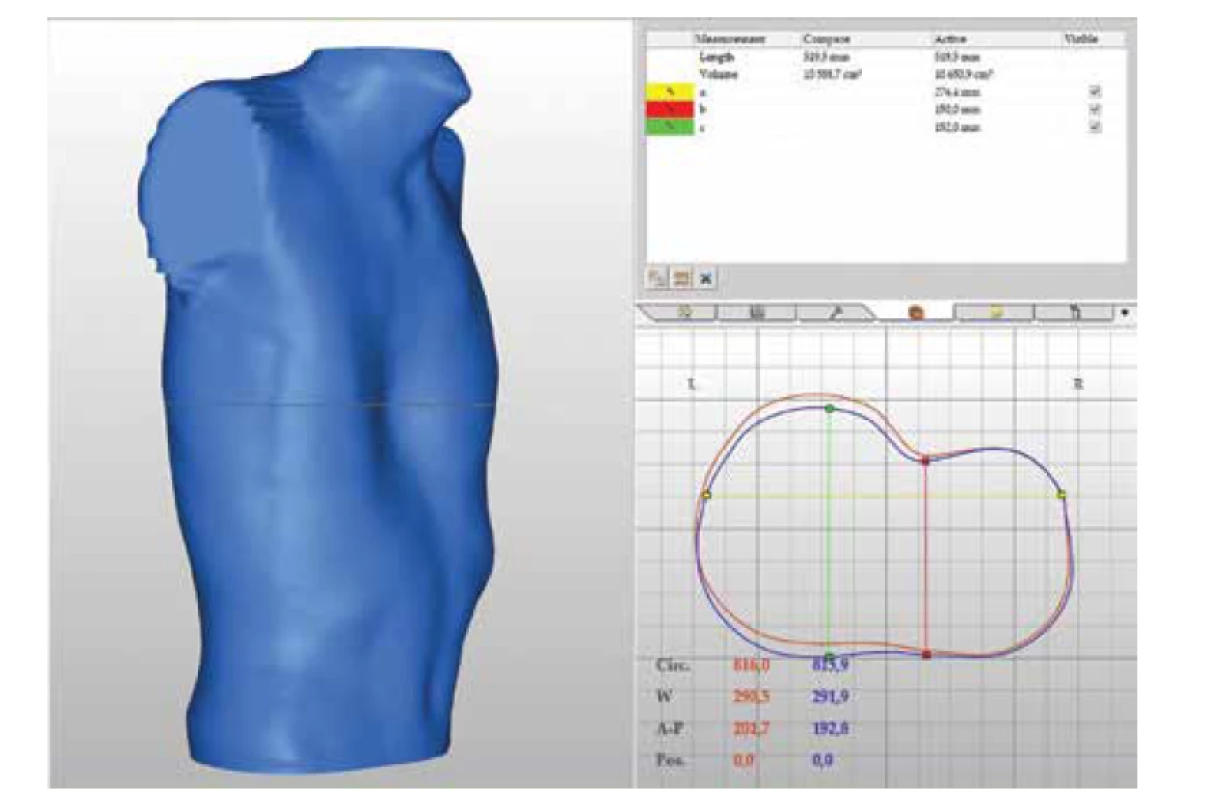Toggle the Visible checkbox for measurement a
1209x800 pixels.
pyautogui.click(x=1096, y=91)
